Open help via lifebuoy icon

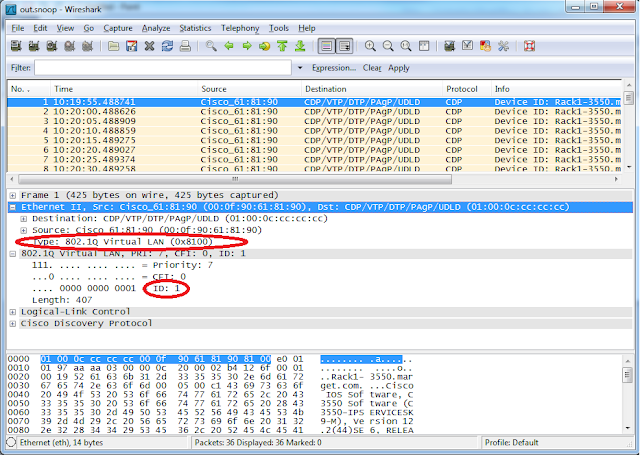pyautogui.click(x=529, y=46)
